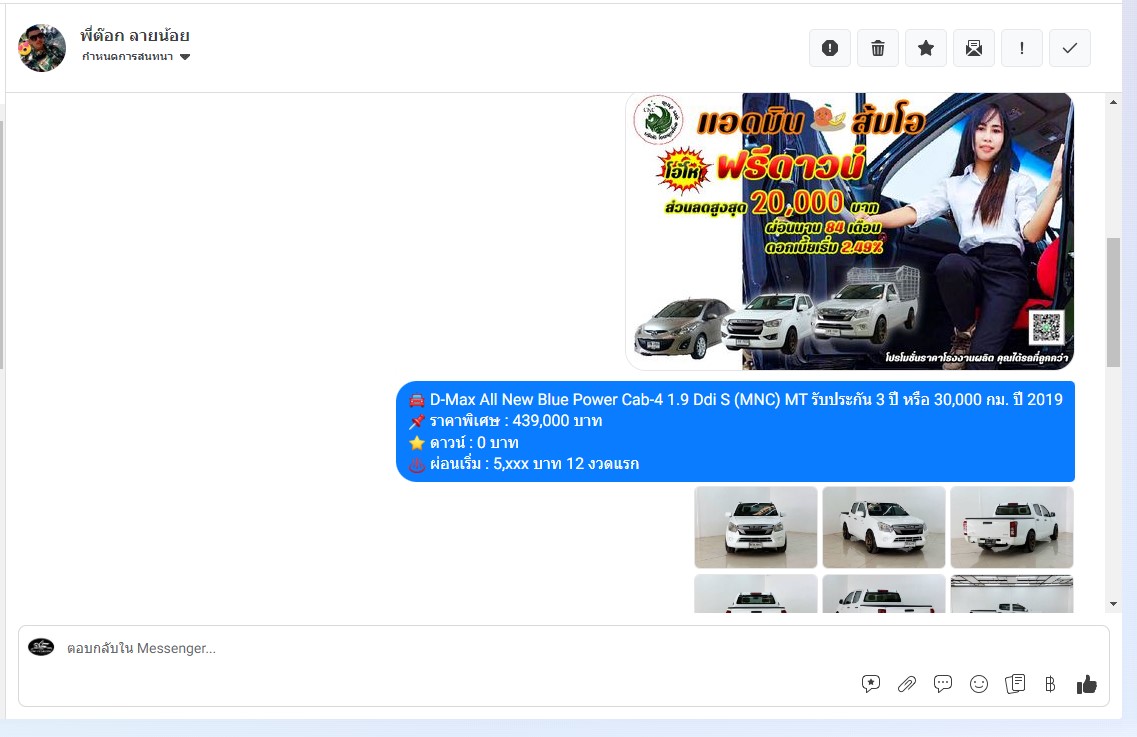Open rear-side white pickup photo
This screenshot has width=1137, height=737.
click(x=1012, y=527)
